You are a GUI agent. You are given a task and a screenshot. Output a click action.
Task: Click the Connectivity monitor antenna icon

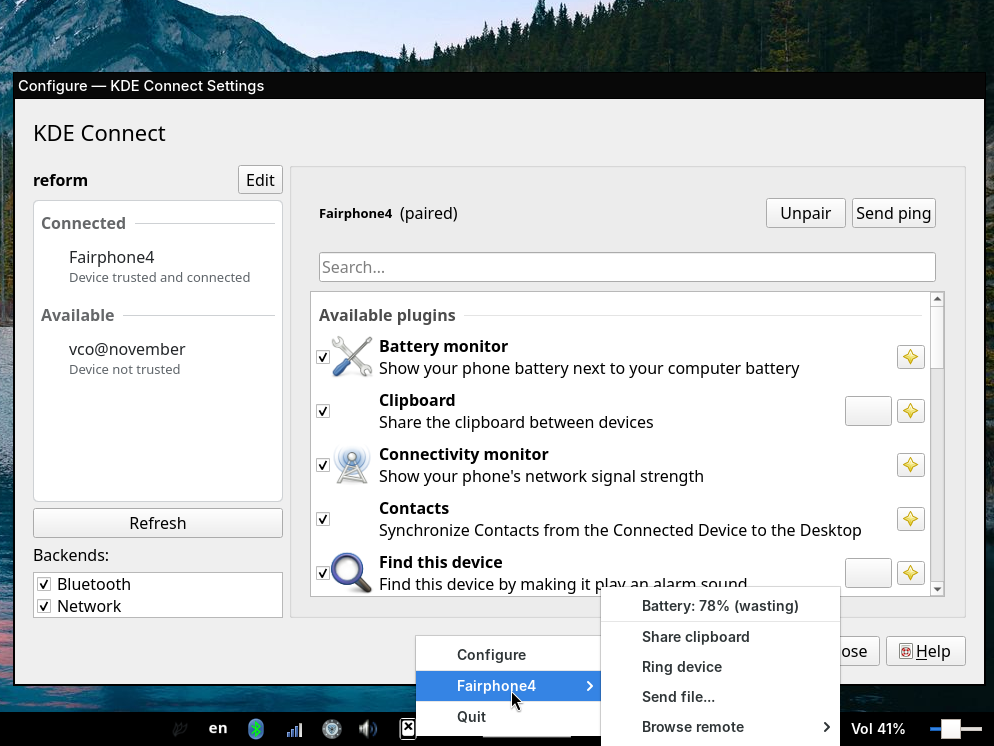click(351, 465)
